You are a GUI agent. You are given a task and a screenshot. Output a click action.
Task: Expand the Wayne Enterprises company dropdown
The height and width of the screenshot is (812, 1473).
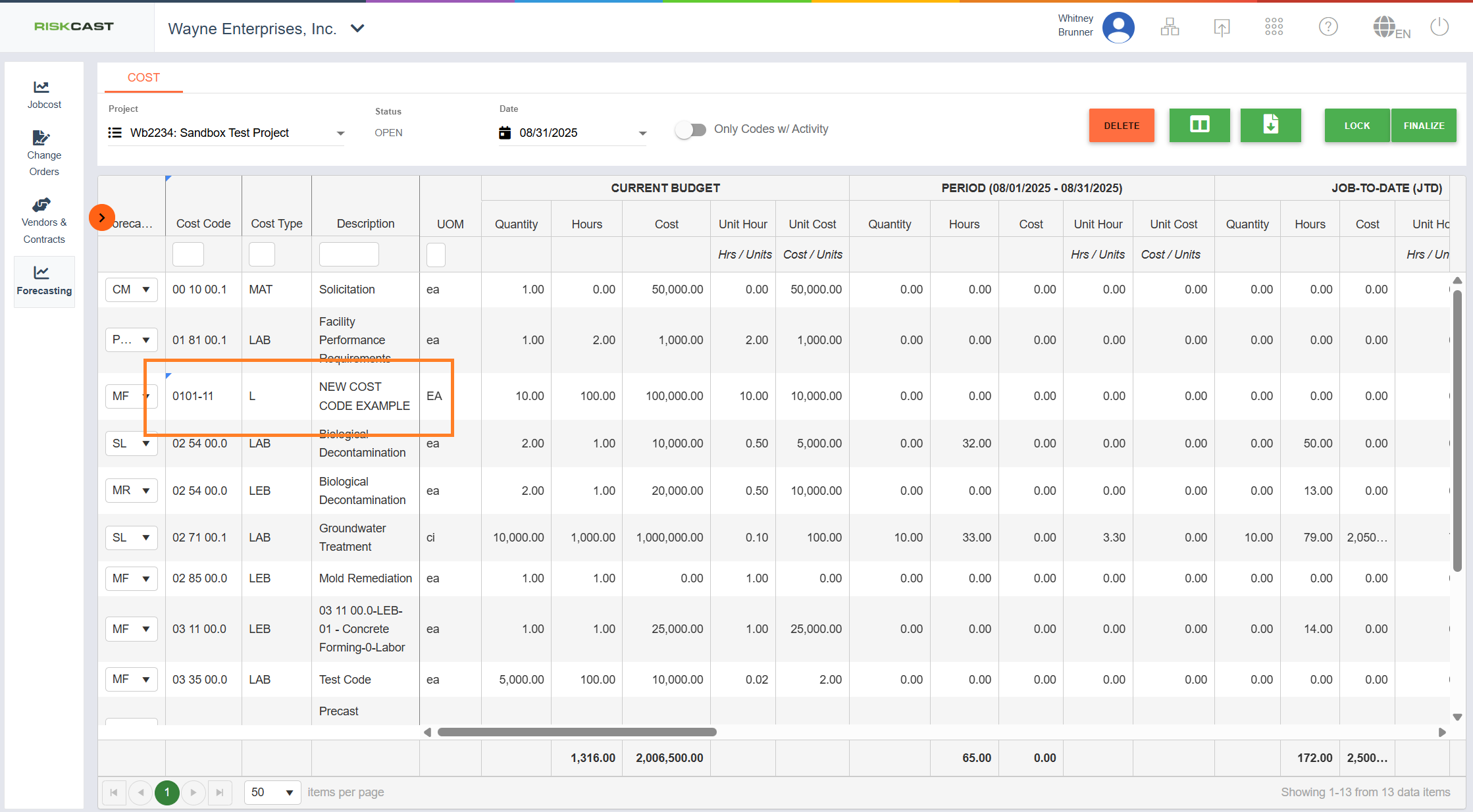point(357,28)
